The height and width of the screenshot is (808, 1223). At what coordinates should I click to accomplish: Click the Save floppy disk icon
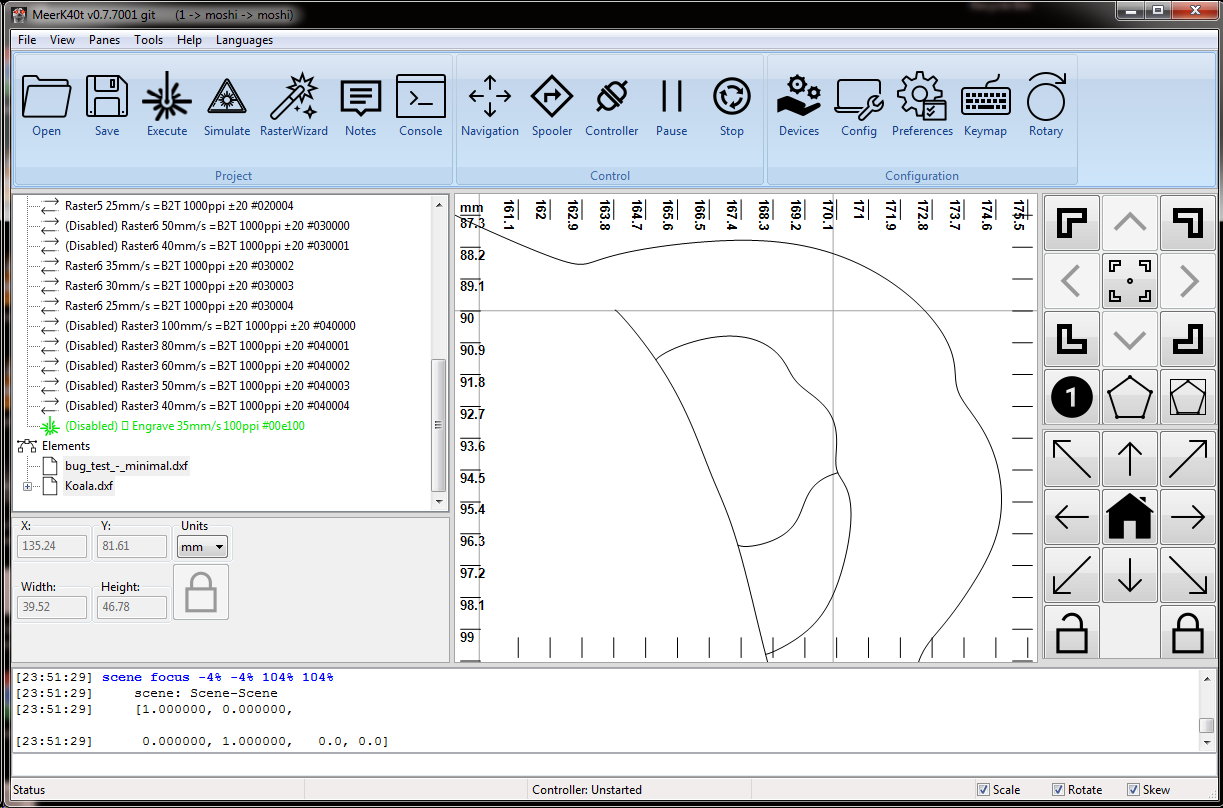[x=106, y=106]
